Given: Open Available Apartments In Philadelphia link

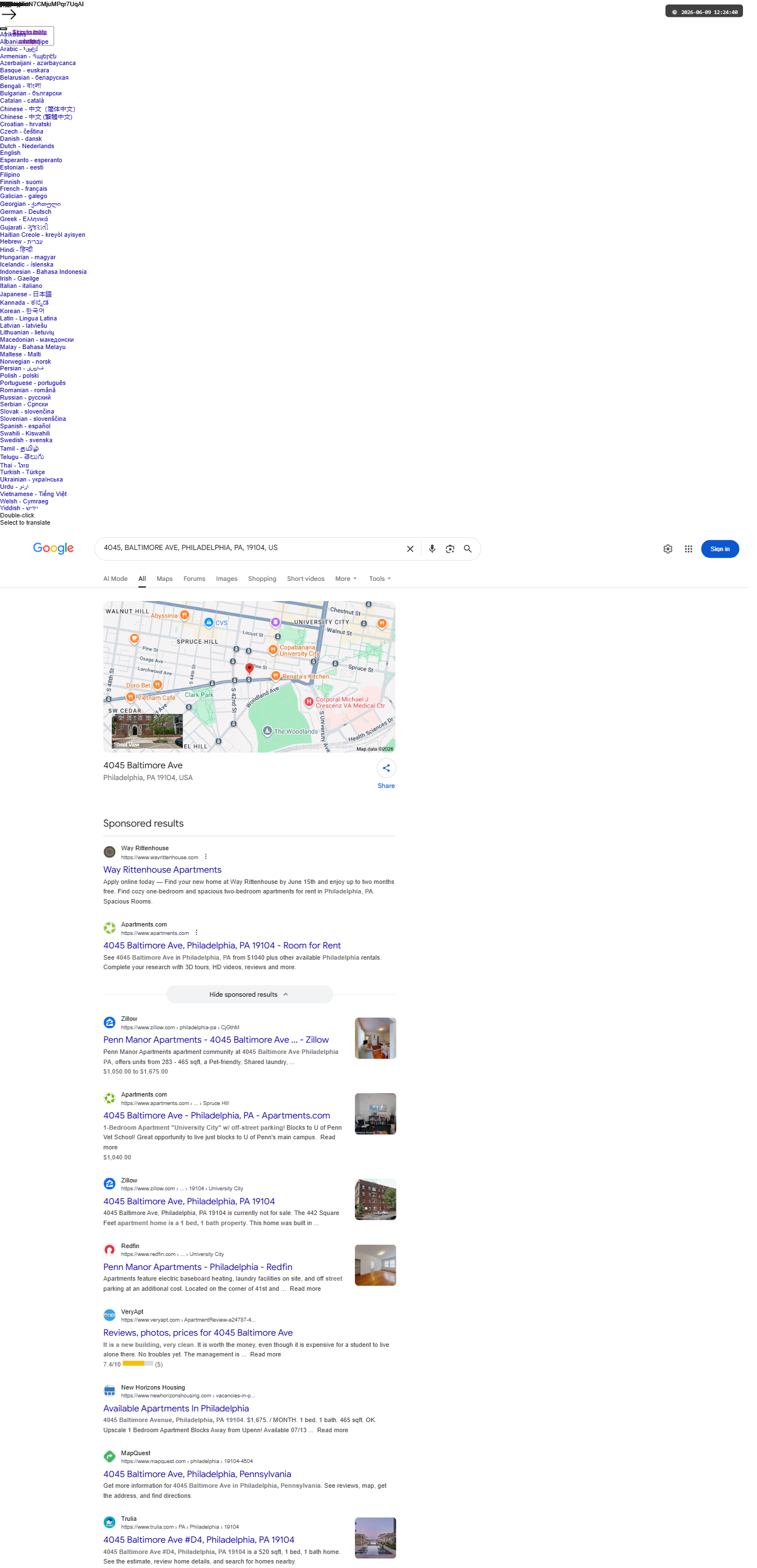Looking at the screenshot, I should point(176,1408).
